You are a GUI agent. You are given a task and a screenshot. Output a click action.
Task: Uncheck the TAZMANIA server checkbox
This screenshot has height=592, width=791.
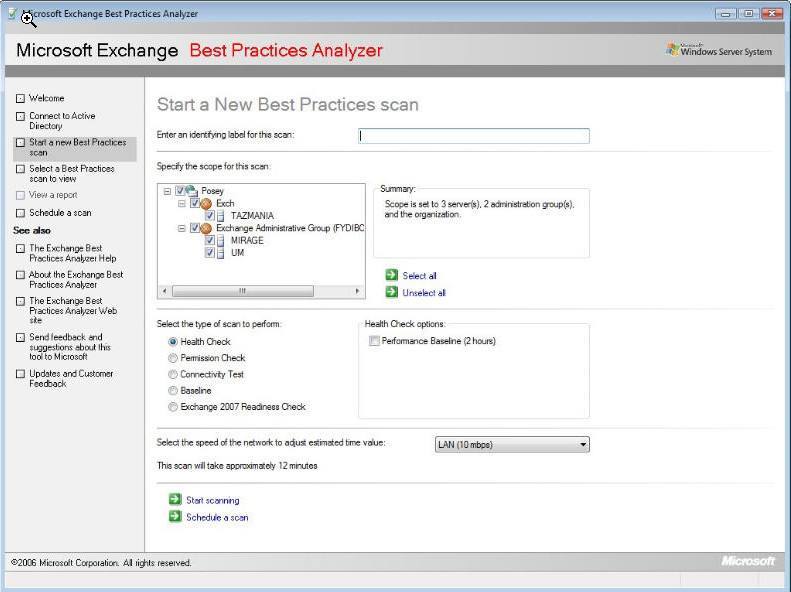click(209, 216)
